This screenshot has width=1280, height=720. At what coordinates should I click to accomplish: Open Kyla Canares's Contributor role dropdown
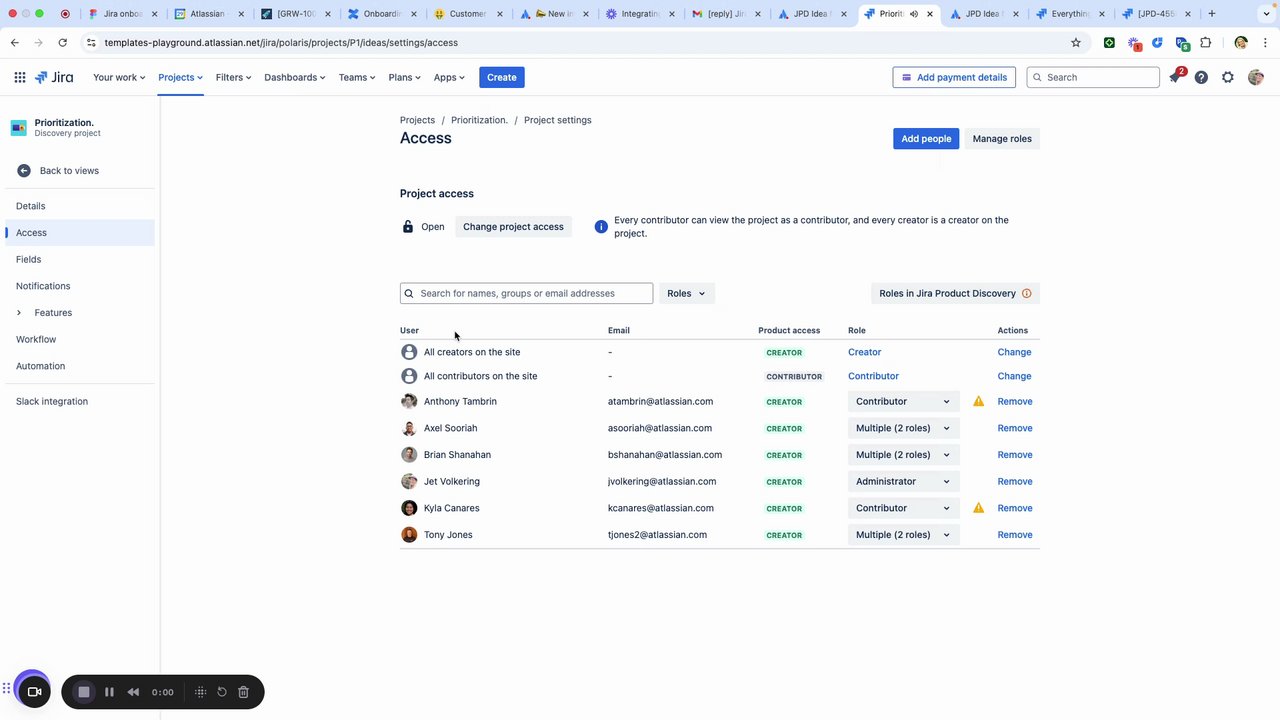tap(904, 508)
